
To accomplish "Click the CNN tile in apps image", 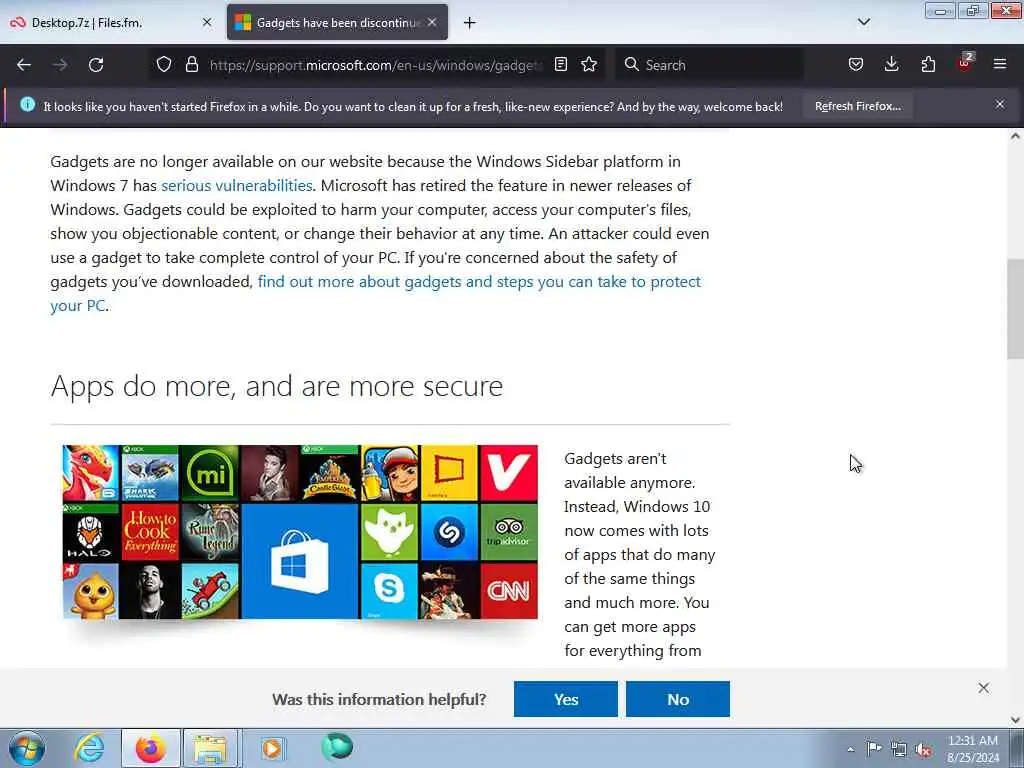I will (x=509, y=591).
